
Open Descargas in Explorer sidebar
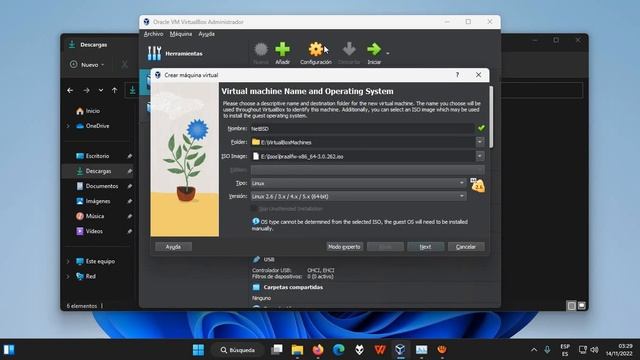tap(98, 171)
